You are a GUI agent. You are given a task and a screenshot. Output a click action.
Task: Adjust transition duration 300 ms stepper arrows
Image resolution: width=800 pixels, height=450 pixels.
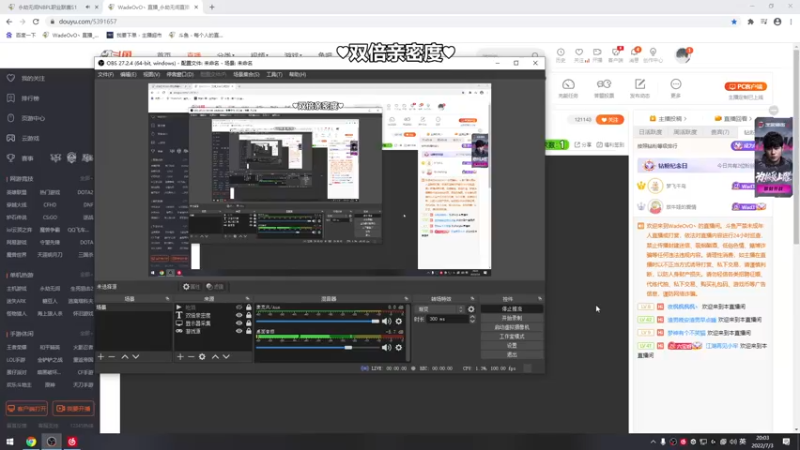point(472,319)
